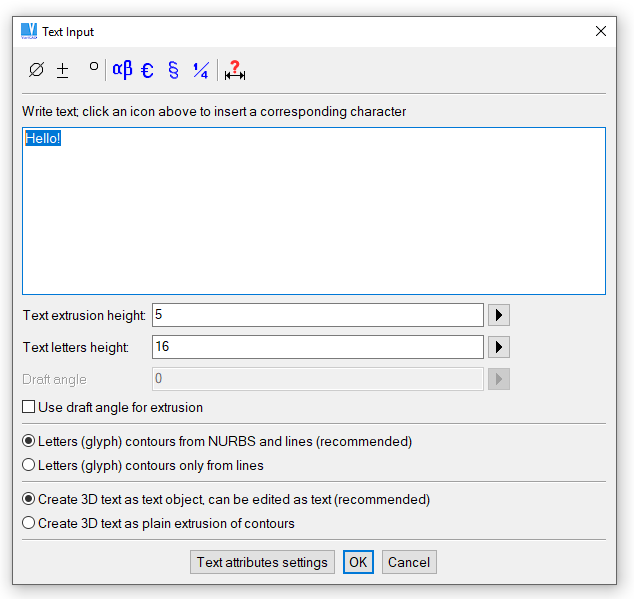The image size is (634, 599).
Task: Click the dimension question mark icon
Action: (235, 70)
